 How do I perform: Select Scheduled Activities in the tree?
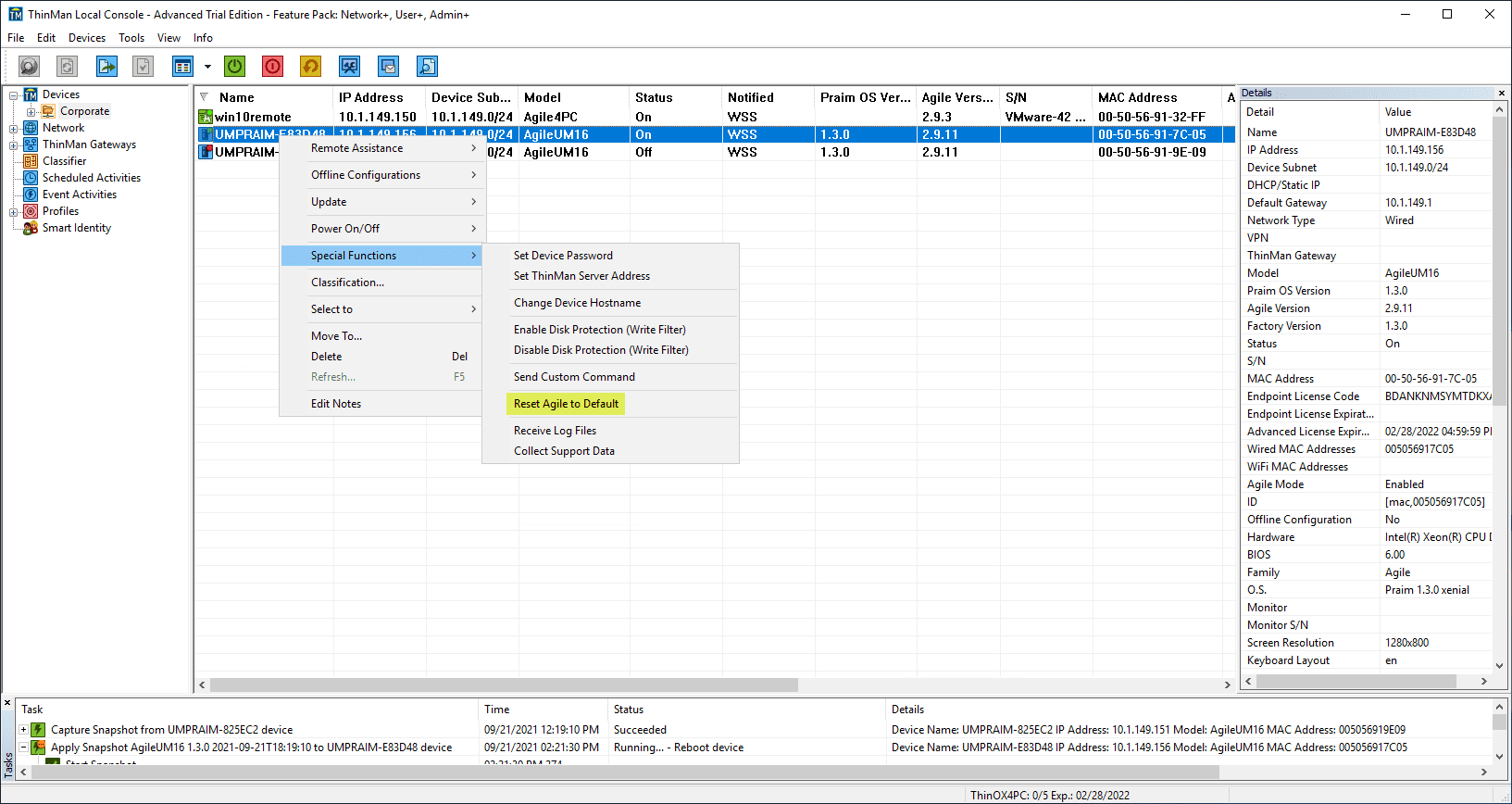point(91,178)
